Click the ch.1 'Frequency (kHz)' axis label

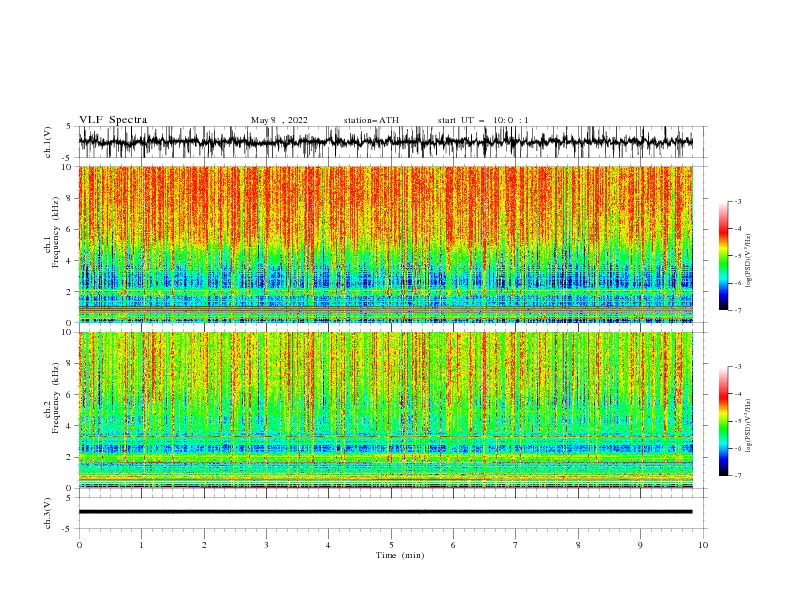point(56,233)
